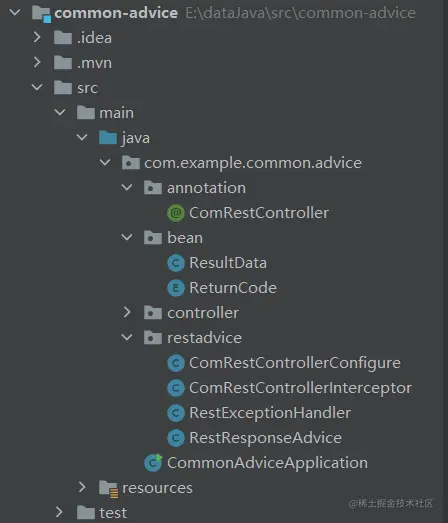Image resolution: width=448 pixels, height=523 pixels.
Task: Click the RestResponseAdvice class icon
Action: pos(176,438)
